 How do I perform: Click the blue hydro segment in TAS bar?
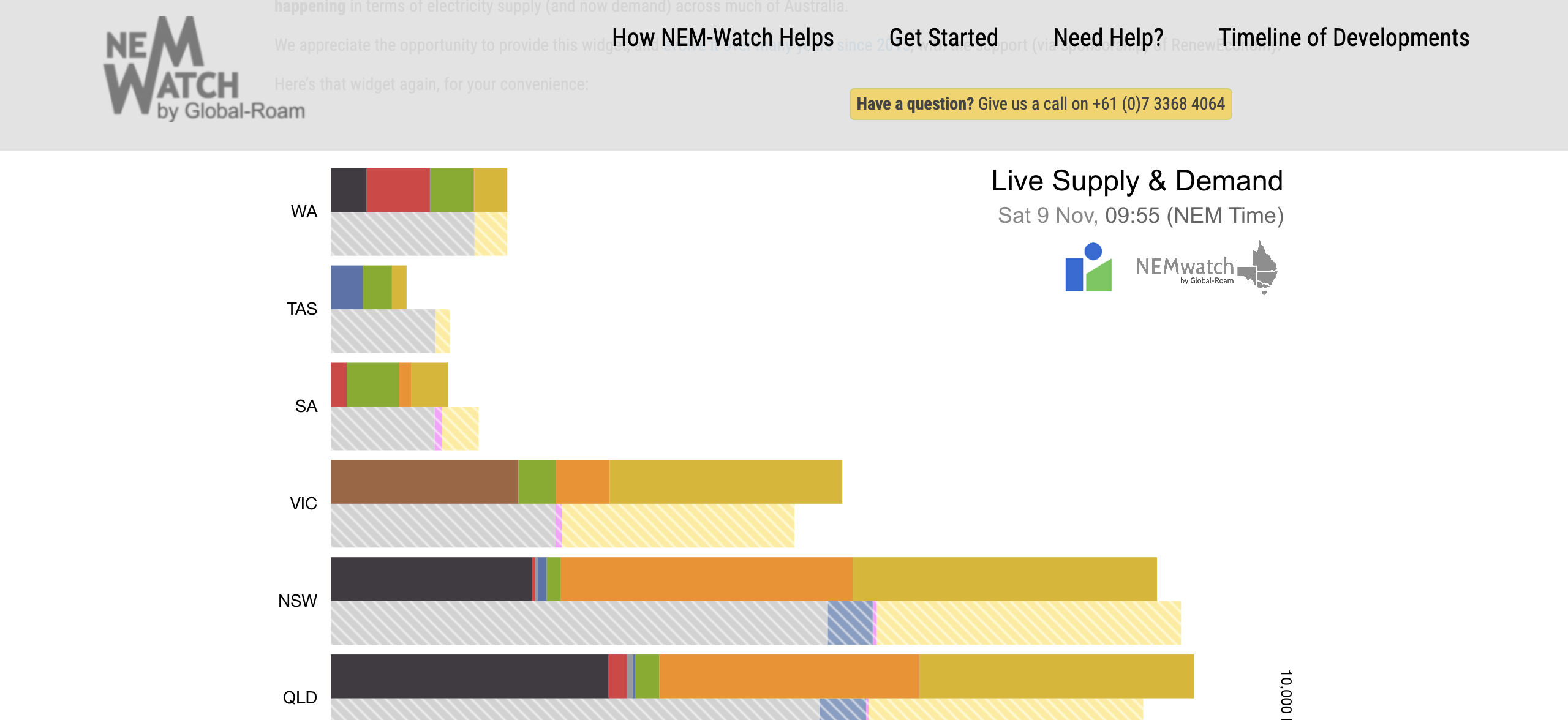347,287
